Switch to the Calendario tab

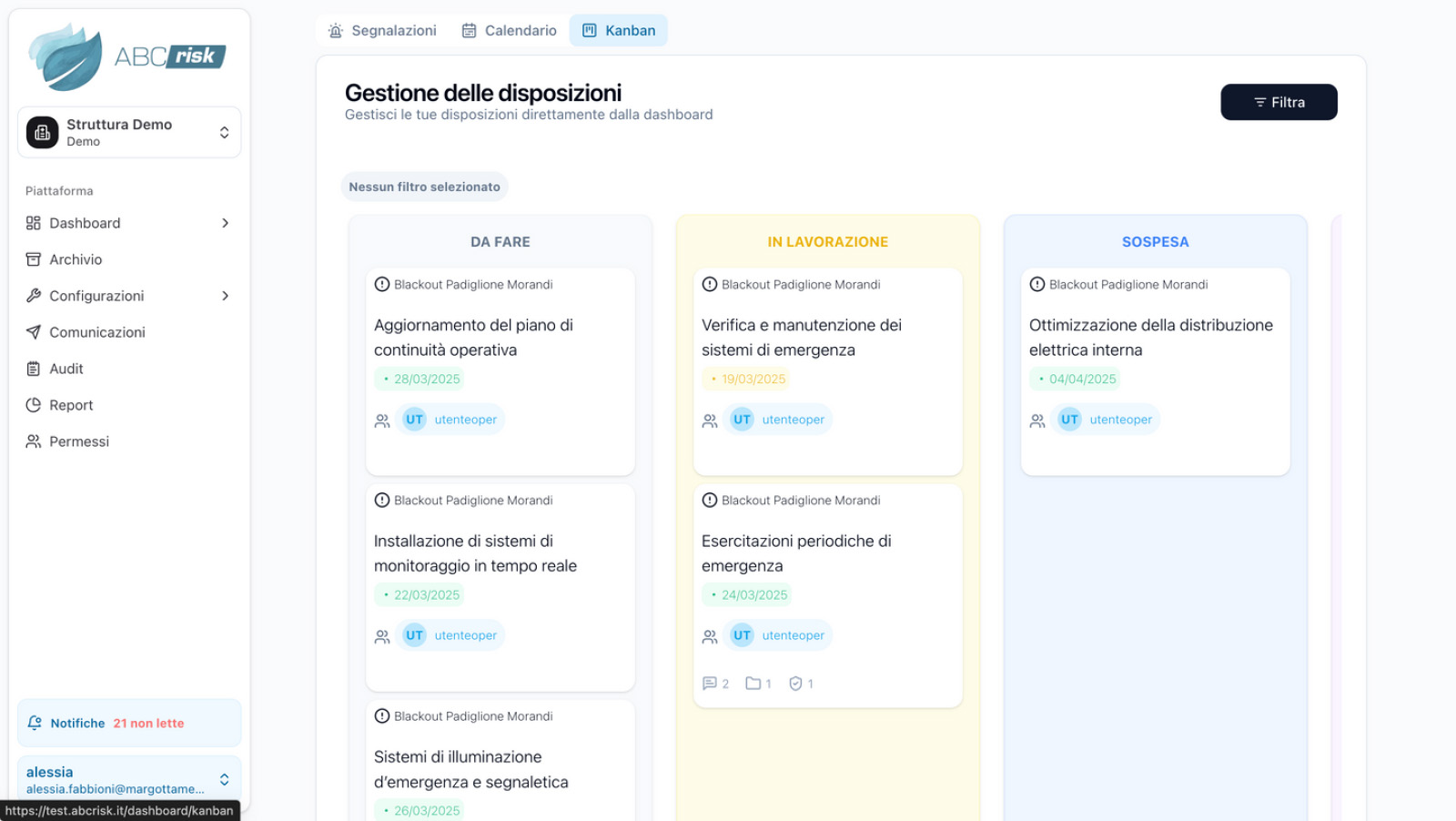coord(509,31)
